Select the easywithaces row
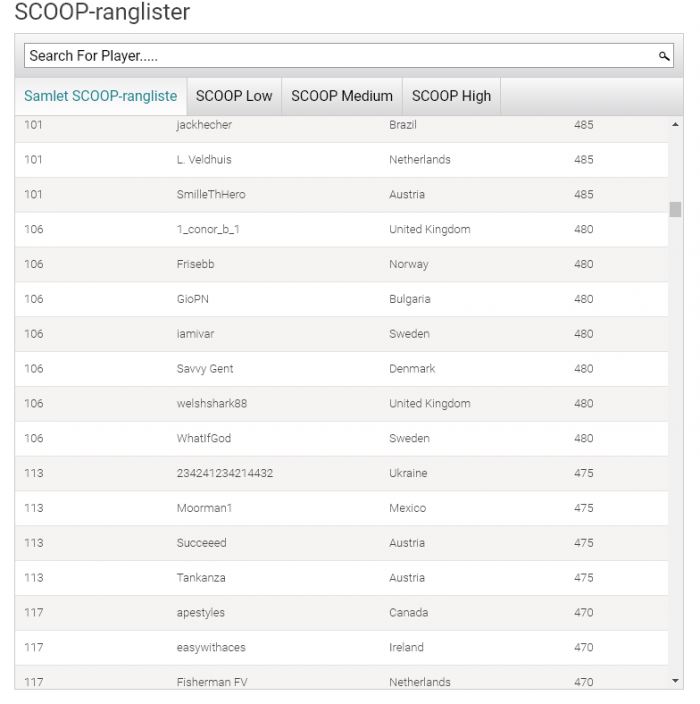 tap(211, 648)
